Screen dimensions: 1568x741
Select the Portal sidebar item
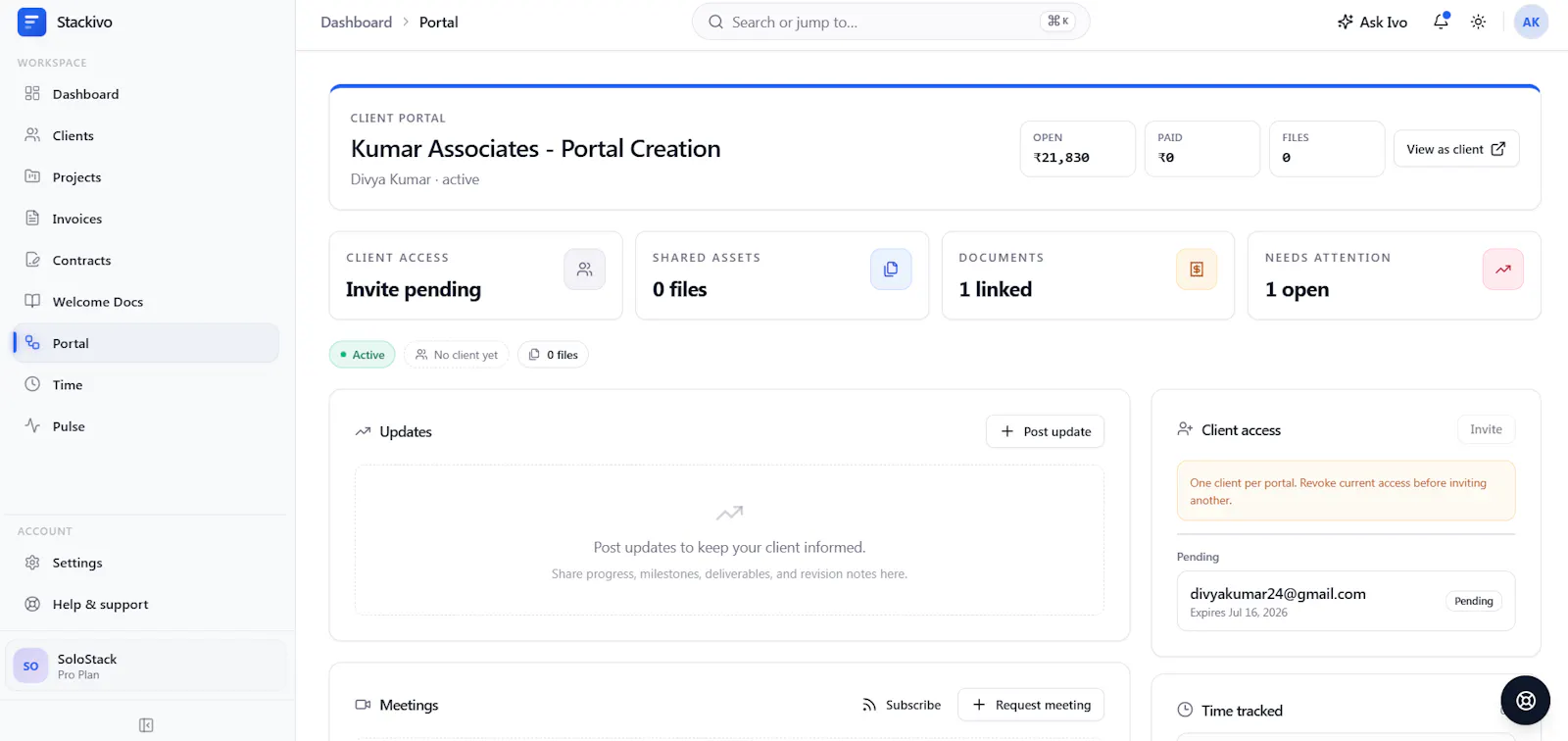click(x=146, y=343)
